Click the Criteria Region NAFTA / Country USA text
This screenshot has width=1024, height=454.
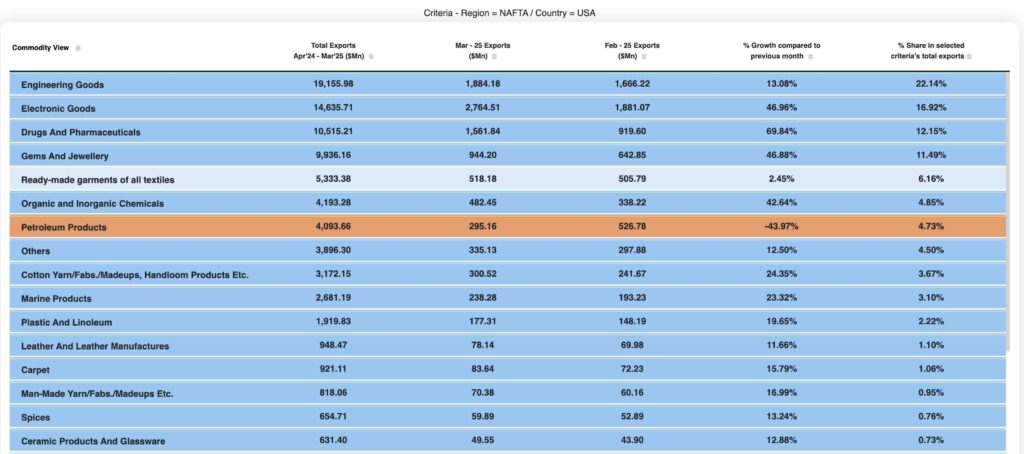[509, 13]
